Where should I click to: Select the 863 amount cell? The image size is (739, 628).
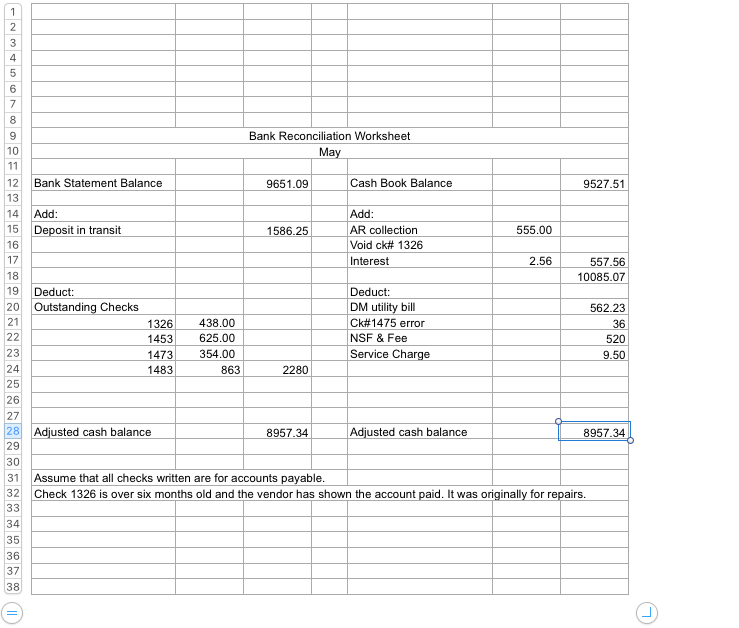point(209,369)
